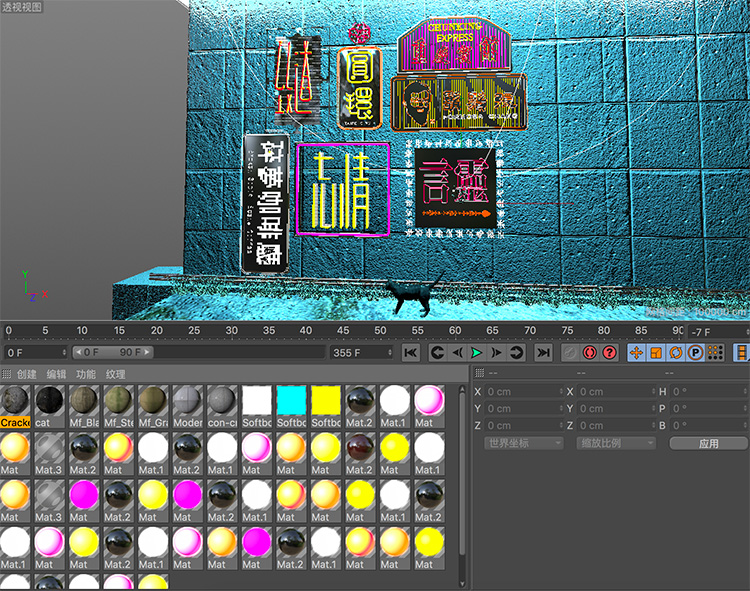Adjust the position X field stepper arrows
The height and width of the screenshot is (591, 750).
point(562,392)
